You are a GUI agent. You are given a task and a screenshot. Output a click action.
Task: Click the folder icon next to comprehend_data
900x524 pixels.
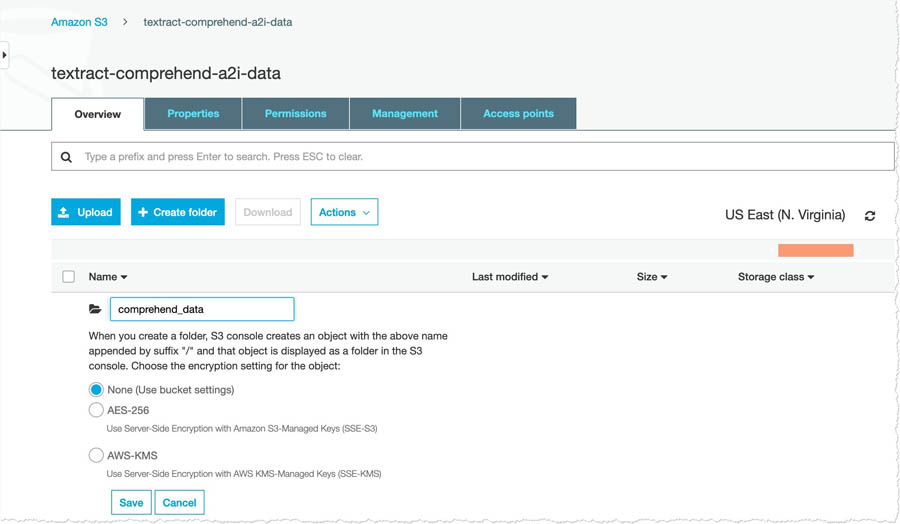[x=95, y=309]
